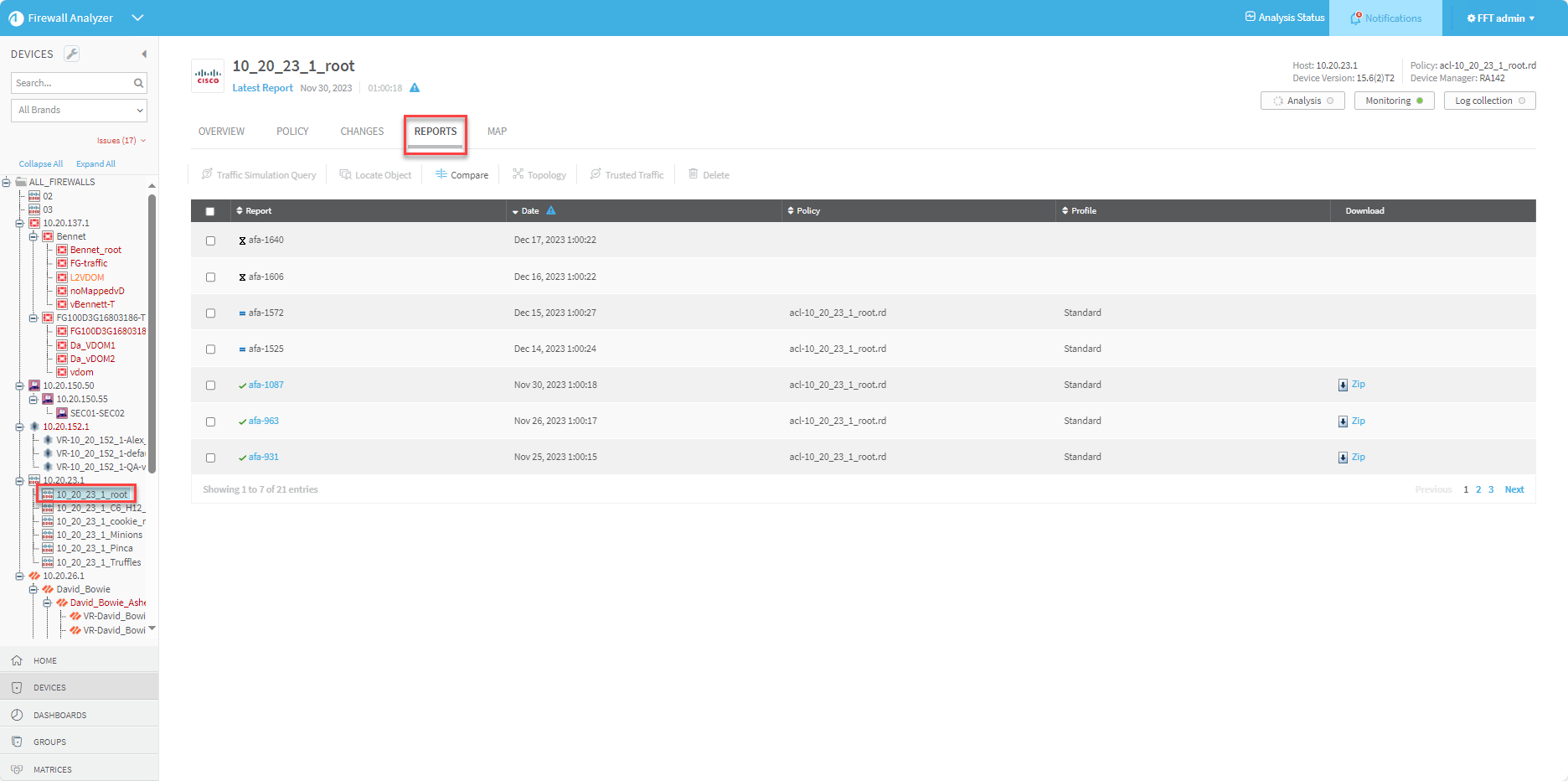Toggle the select-all header checkbox

[x=210, y=211]
